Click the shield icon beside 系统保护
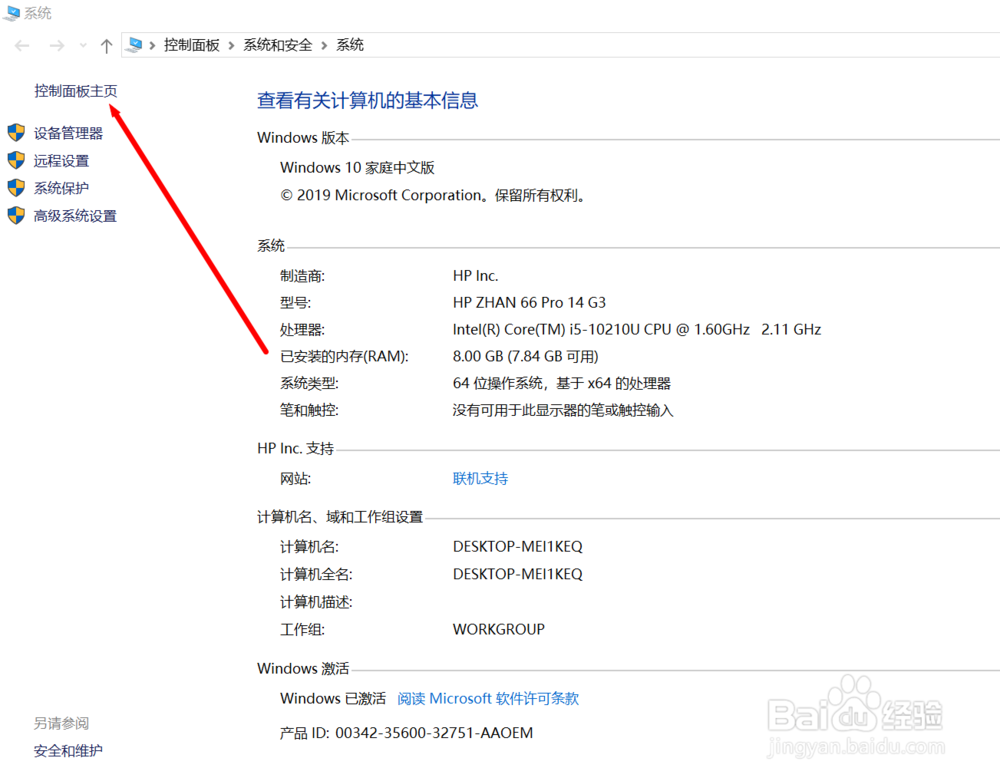This screenshot has width=1000, height=781. 17,187
